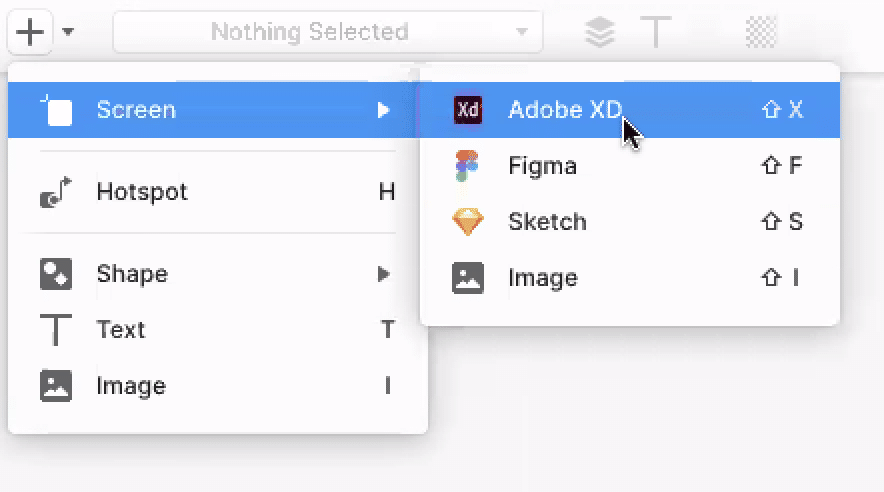Choose the Text menu item
Viewport: 884px width, 492px height.
coord(121,330)
